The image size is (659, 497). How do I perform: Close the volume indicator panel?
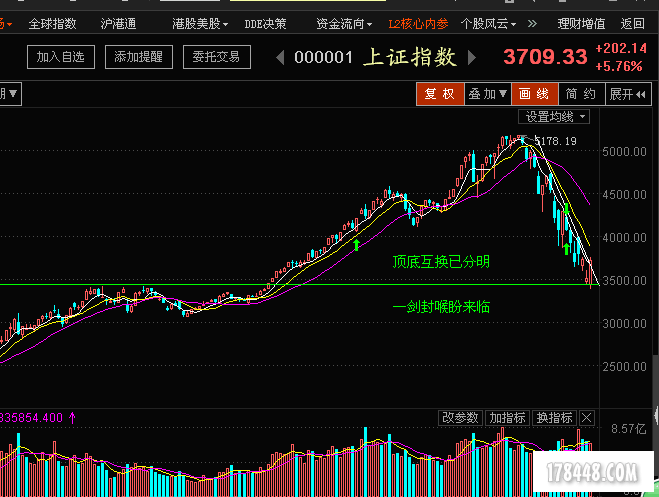(587, 418)
